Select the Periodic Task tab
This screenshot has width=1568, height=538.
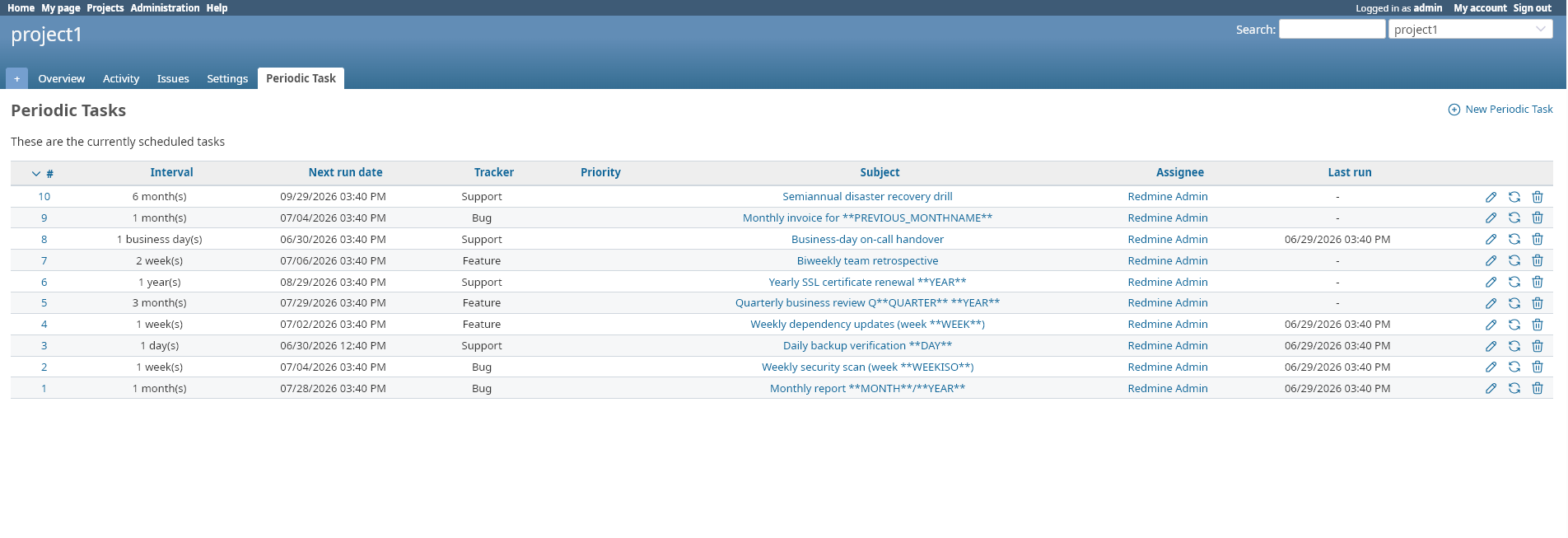(301, 78)
